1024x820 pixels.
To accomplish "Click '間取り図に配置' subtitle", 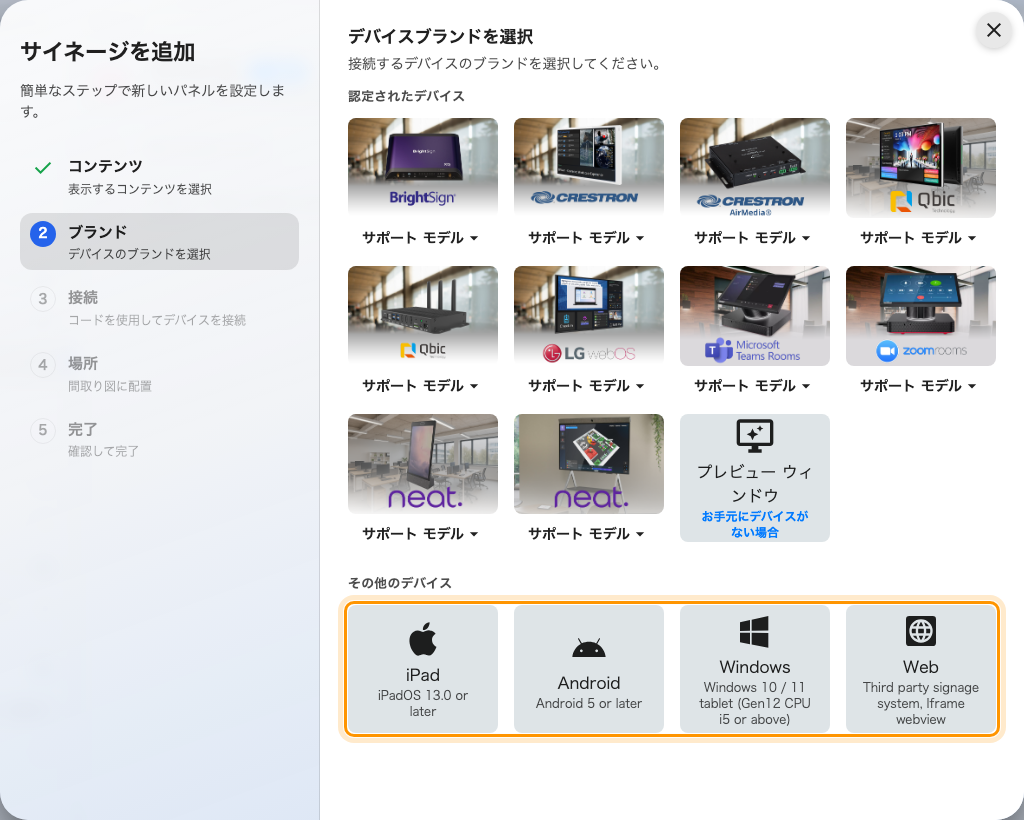I will coord(110,386).
